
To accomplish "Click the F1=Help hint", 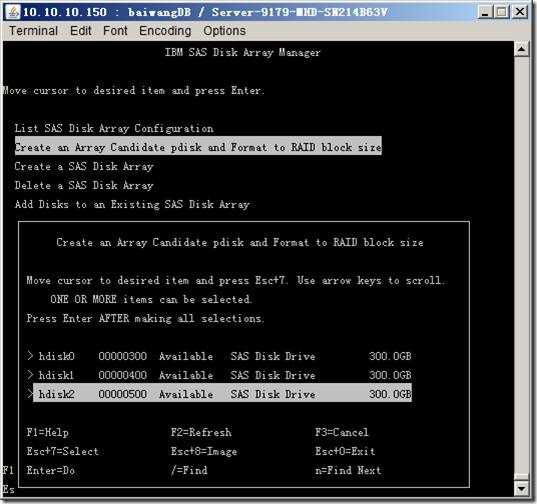I will pyautogui.click(x=48, y=432).
